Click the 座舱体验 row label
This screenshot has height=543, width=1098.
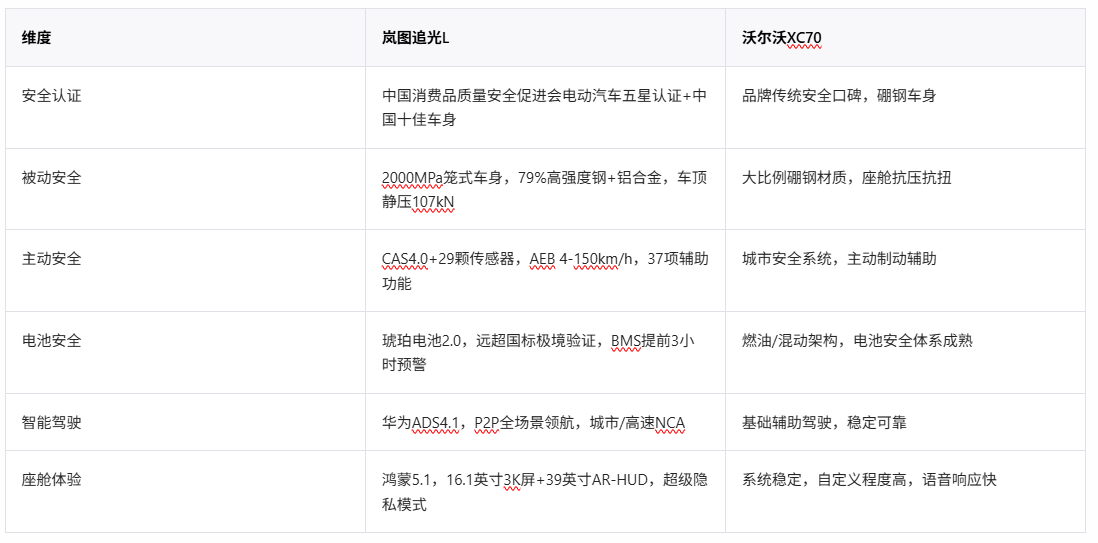click(x=52, y=480)
